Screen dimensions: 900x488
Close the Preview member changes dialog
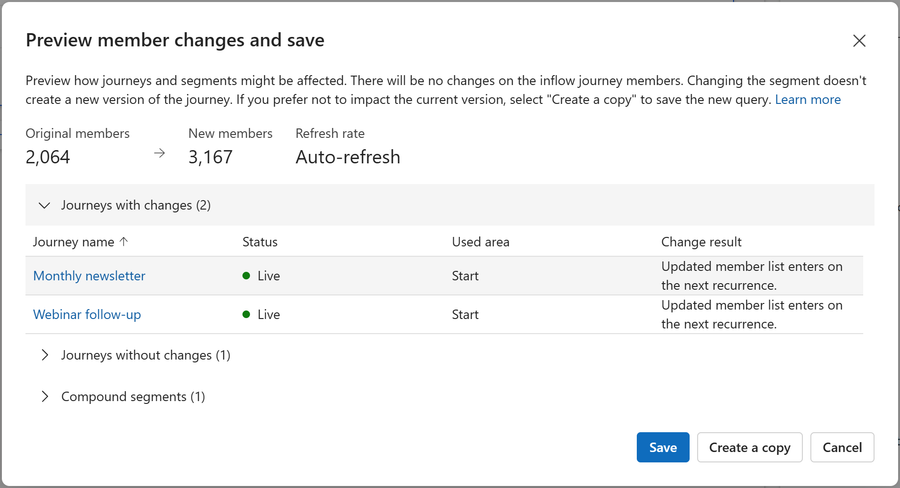click(859, 41)
